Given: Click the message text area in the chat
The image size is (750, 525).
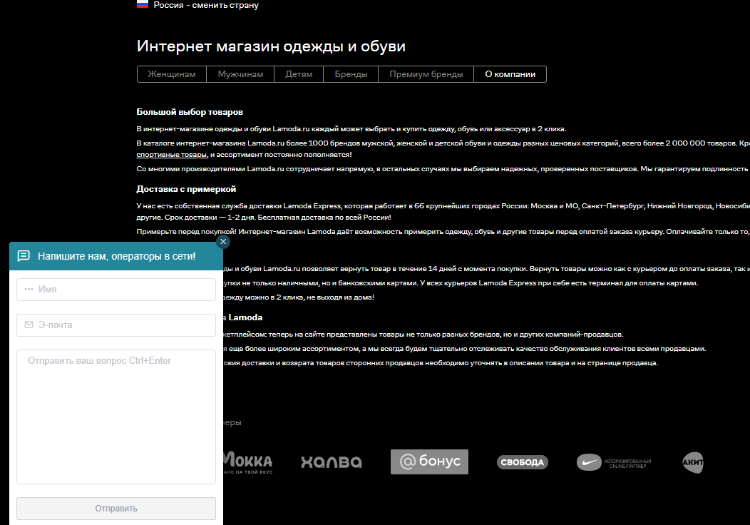Looking at the screenshot, I should 116,417.
